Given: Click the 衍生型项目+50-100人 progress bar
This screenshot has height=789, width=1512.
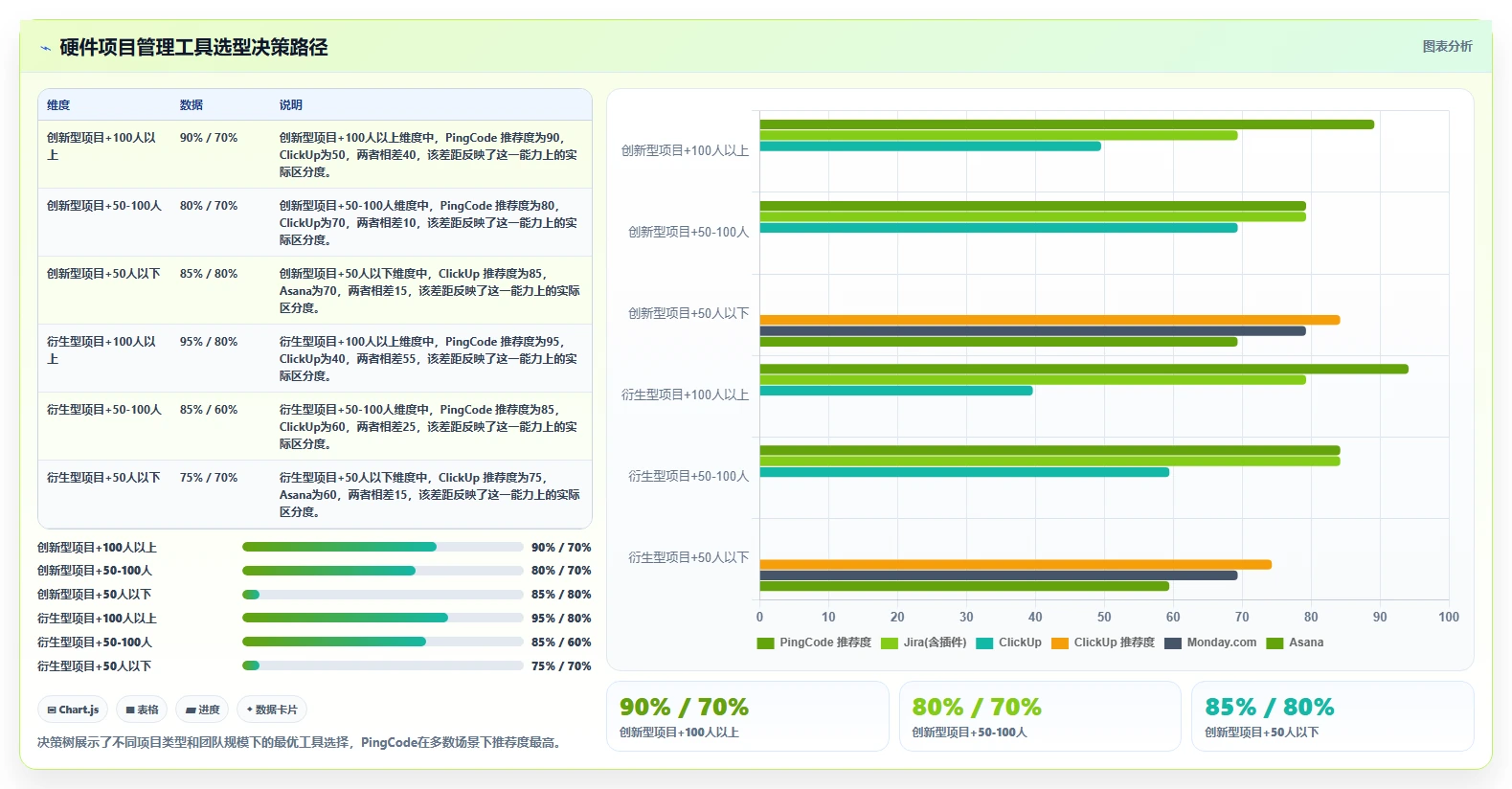Looking at the screenshot, I should click(383, 642).
